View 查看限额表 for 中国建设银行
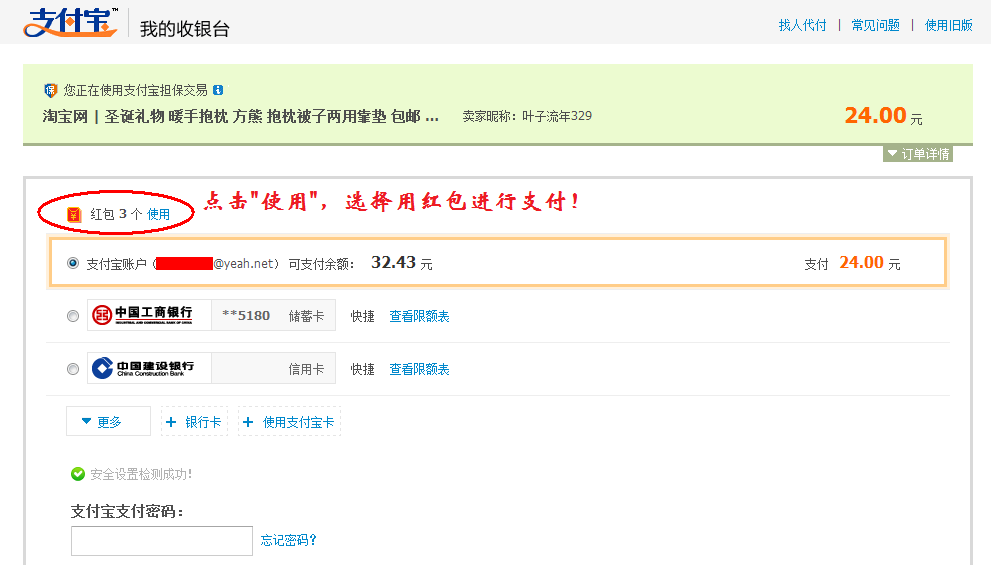 [x=419, y=369]
